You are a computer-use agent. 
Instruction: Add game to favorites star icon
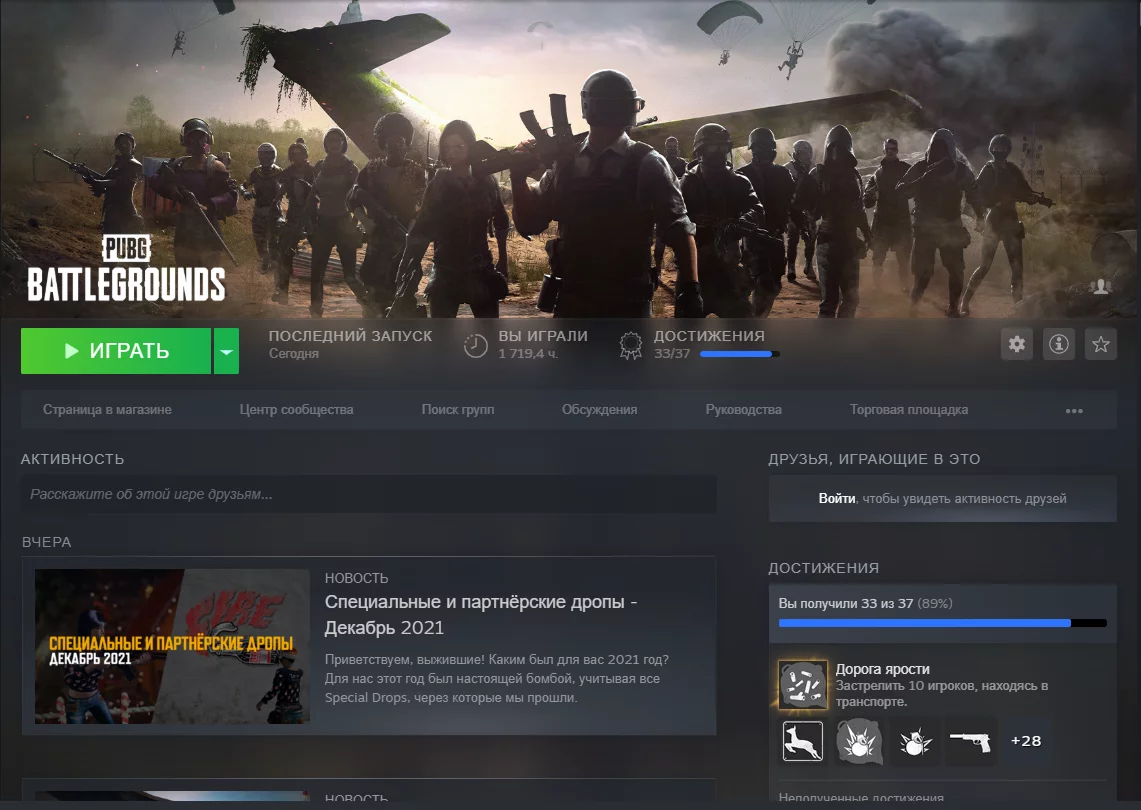coord(1101,344)
